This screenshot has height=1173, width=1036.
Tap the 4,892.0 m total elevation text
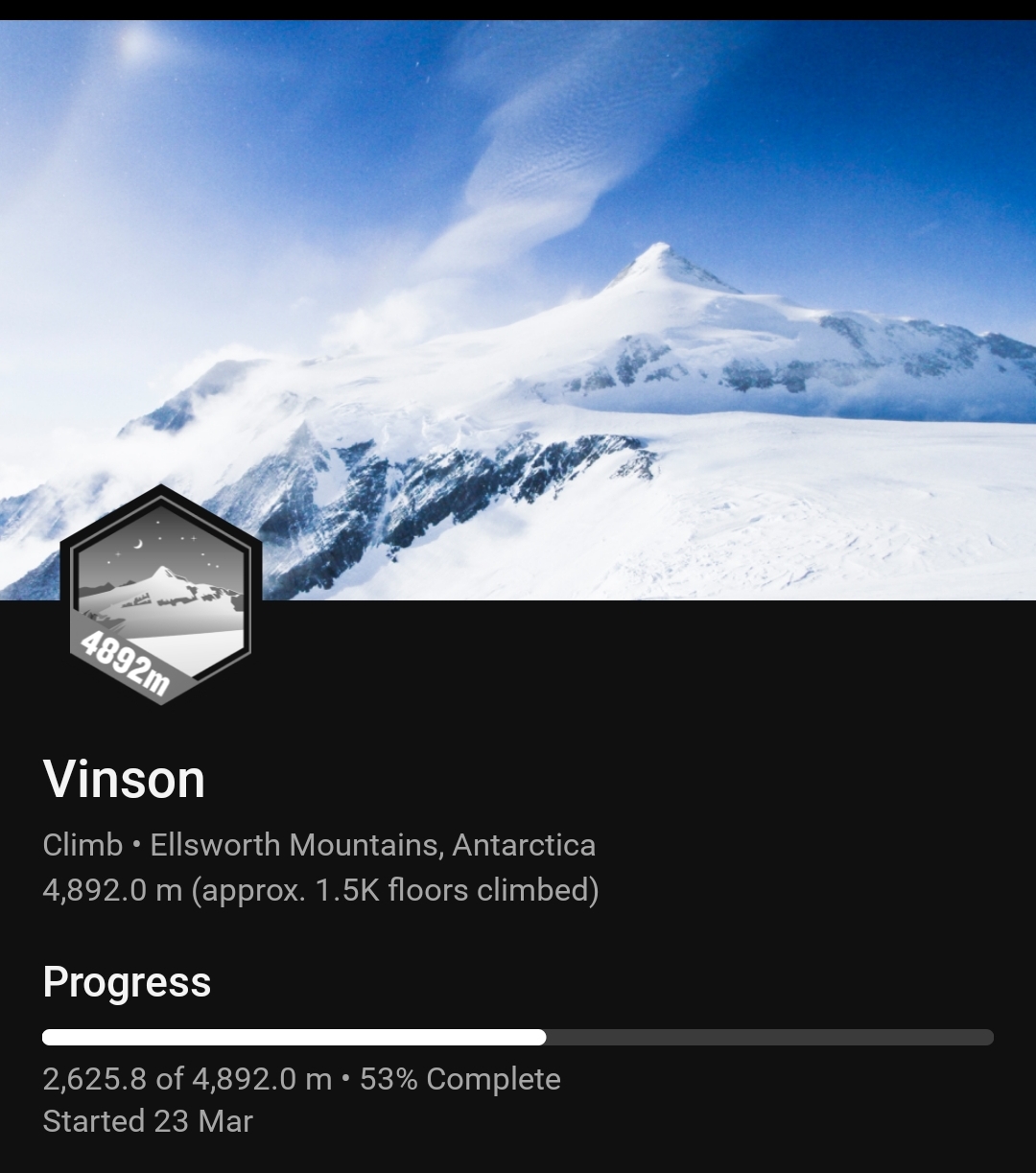pos(112,890)
